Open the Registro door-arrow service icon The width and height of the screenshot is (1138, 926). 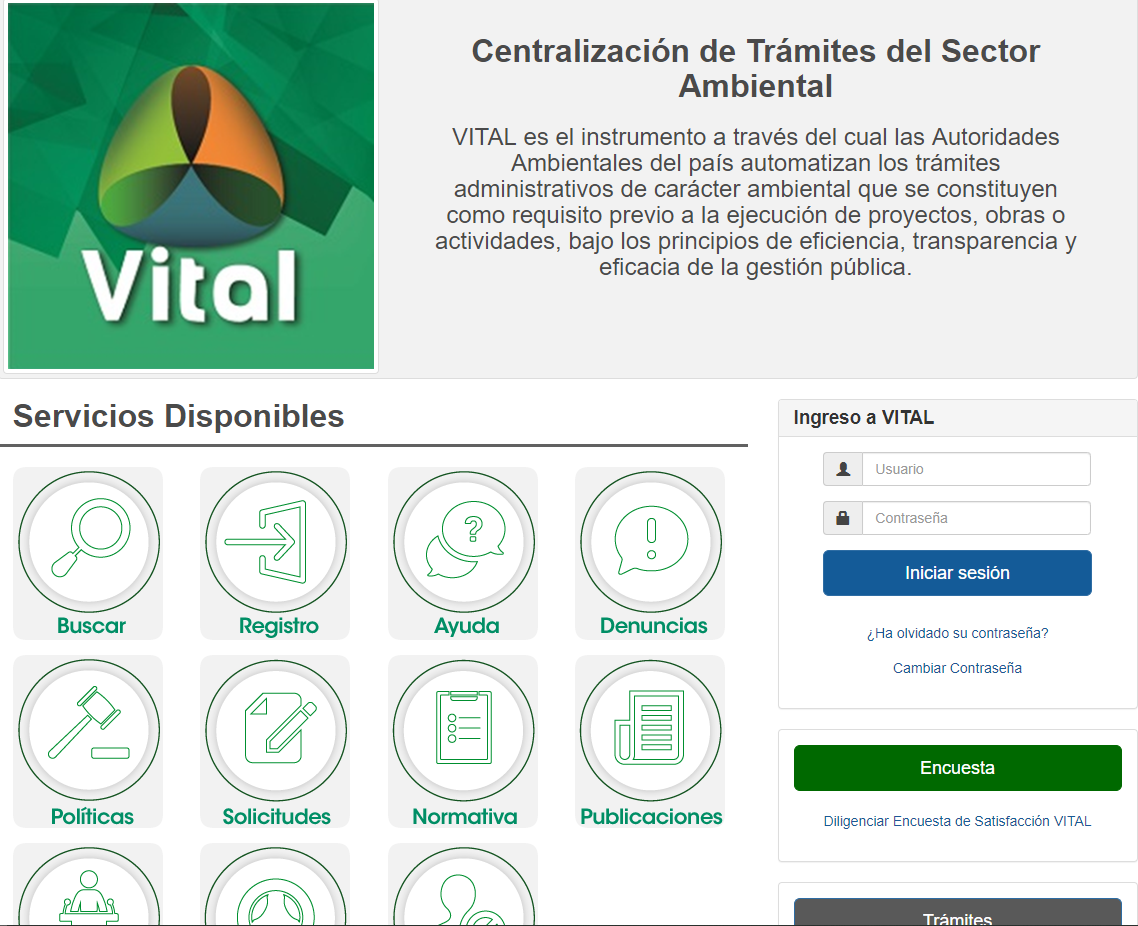pos(276,541)
